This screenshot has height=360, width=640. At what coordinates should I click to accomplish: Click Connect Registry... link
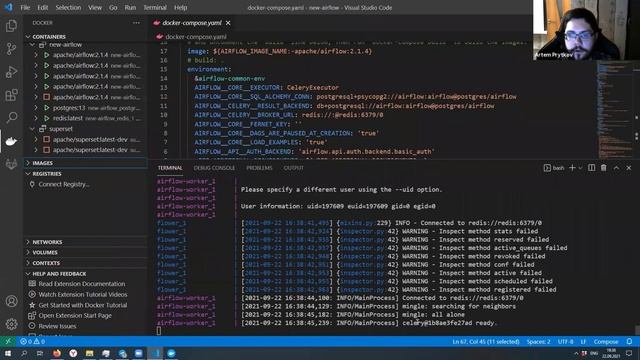pos(64,184)
